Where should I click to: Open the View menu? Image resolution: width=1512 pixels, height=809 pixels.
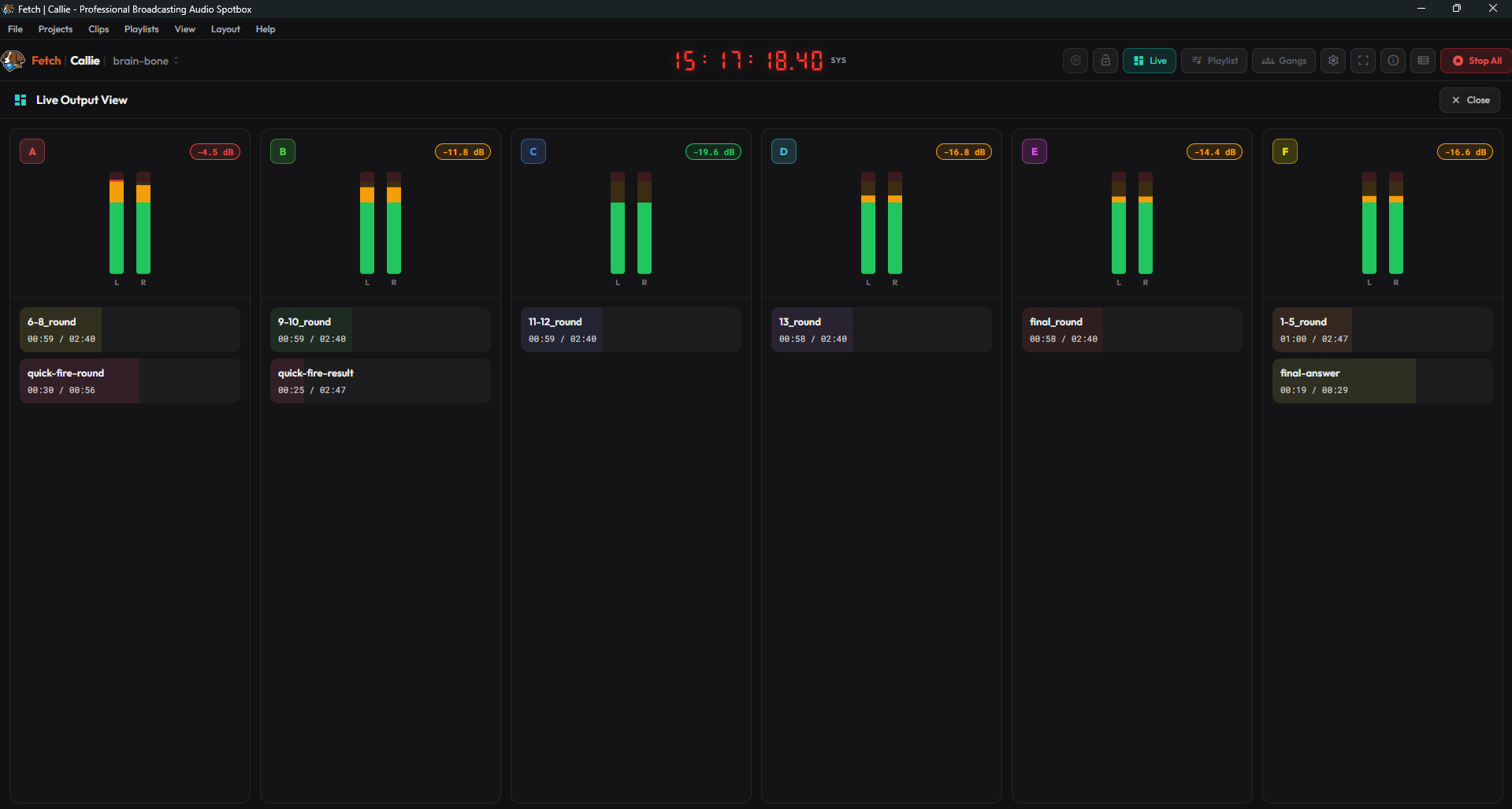[x=185, y=29]
